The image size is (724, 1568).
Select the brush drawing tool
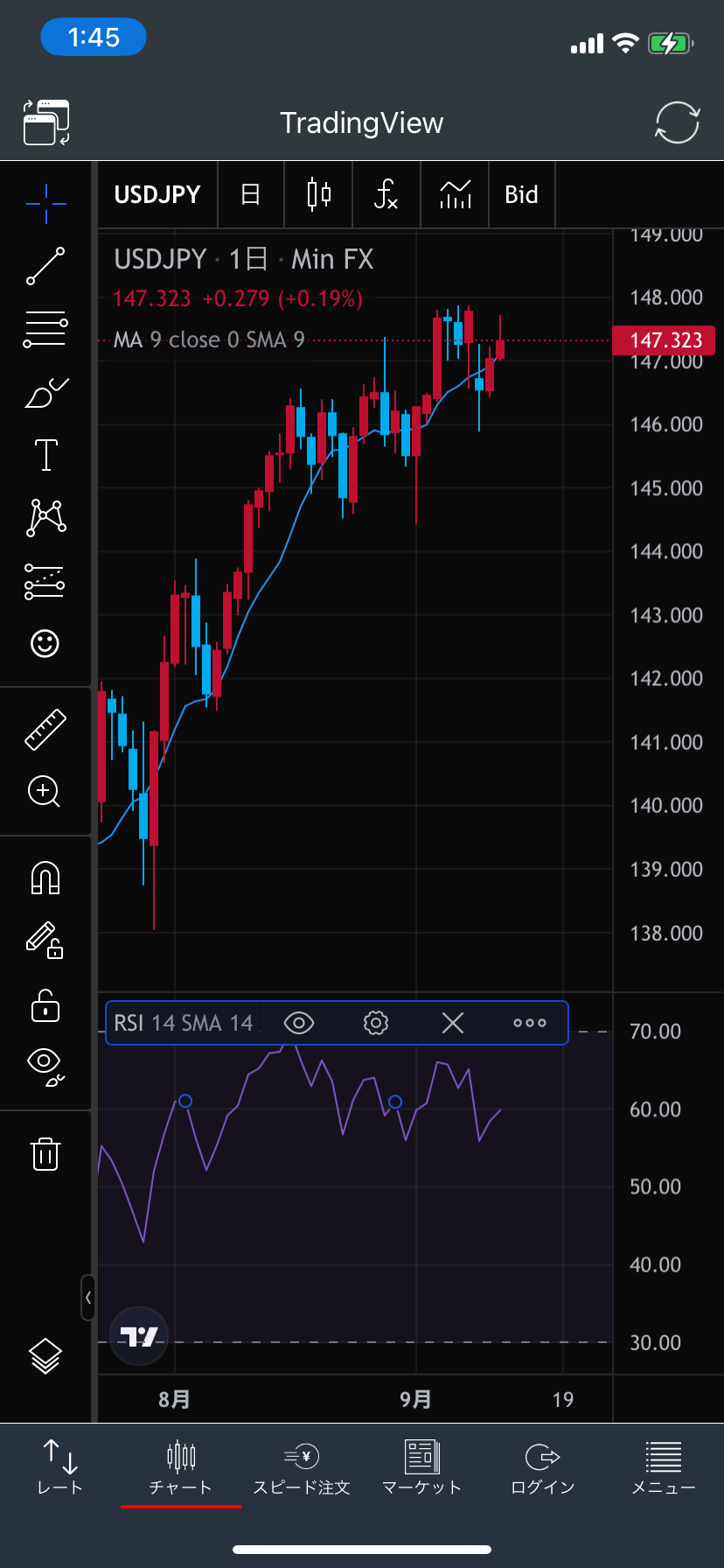click(45, 393)
